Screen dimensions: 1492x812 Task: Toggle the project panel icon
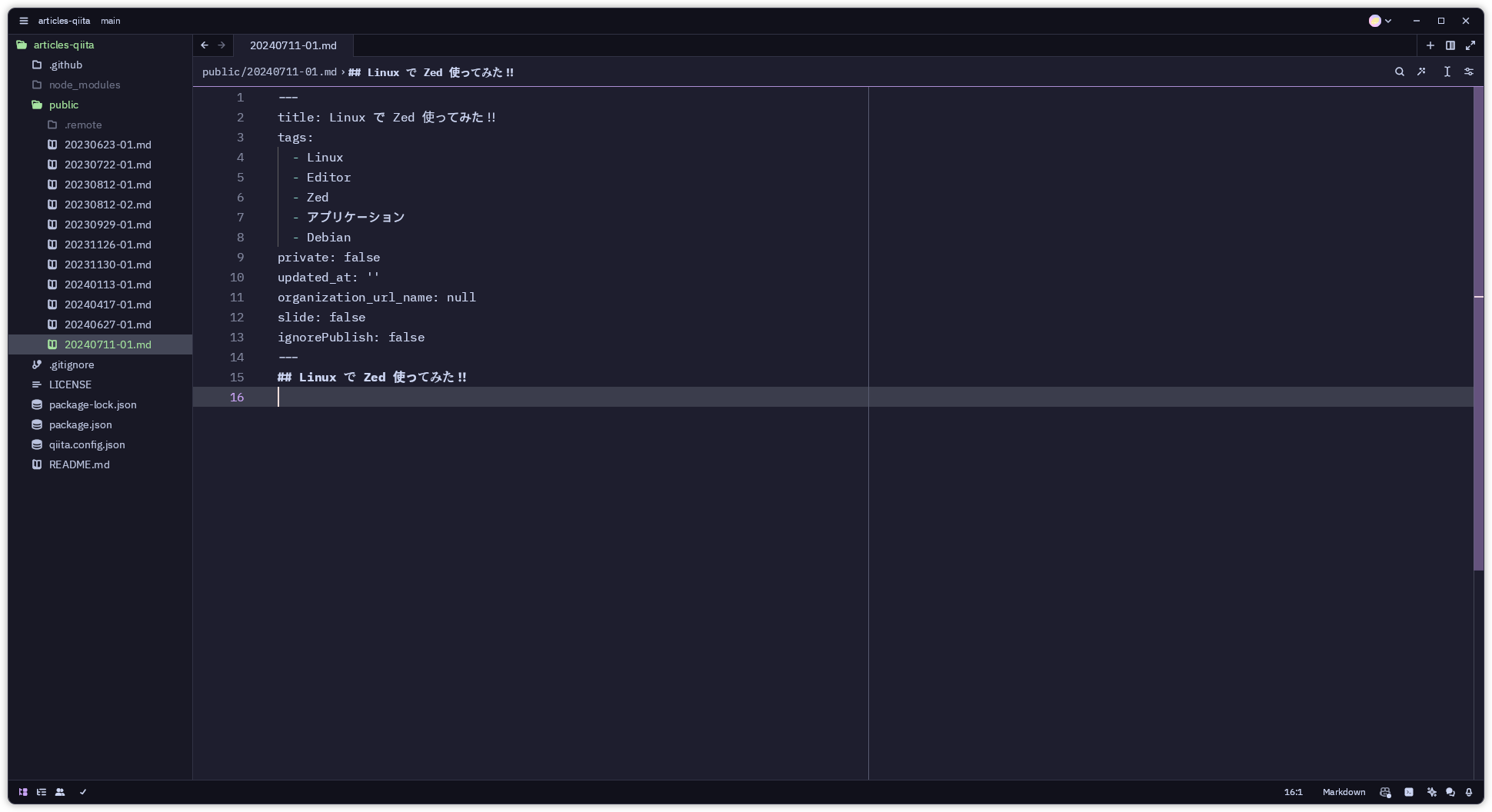23,792
